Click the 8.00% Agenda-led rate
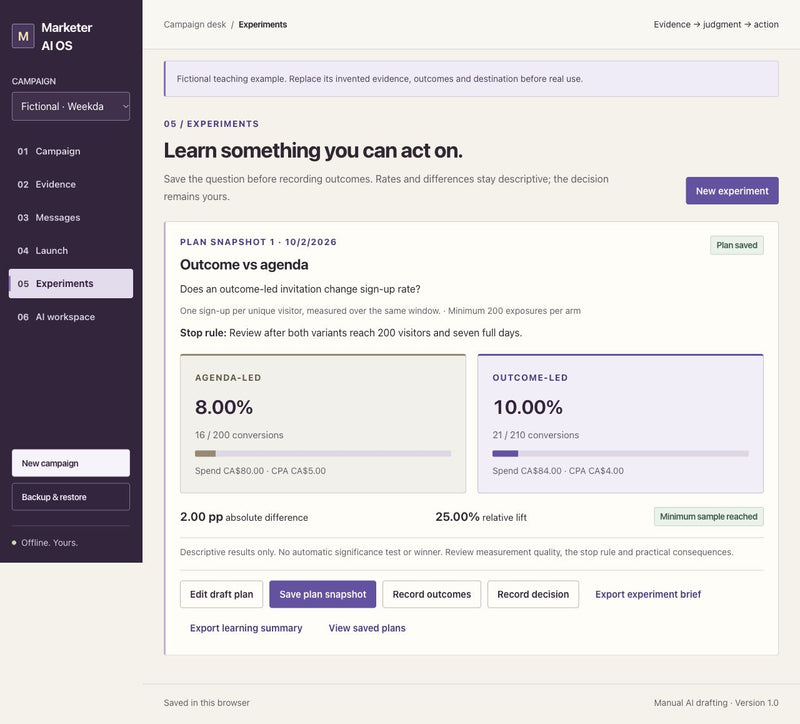 pos(224,407)
